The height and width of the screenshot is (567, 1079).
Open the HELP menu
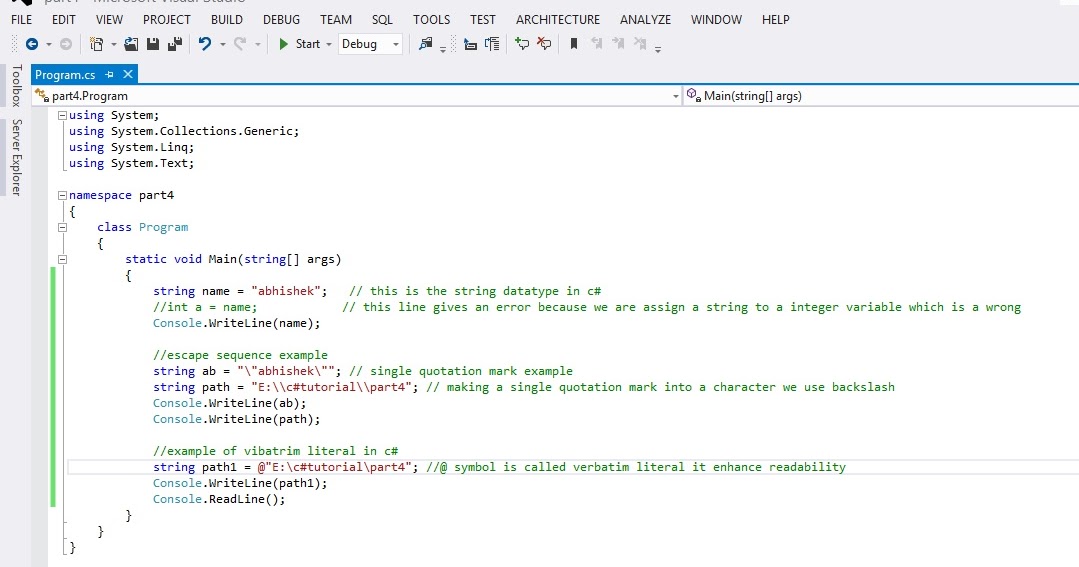776,20
